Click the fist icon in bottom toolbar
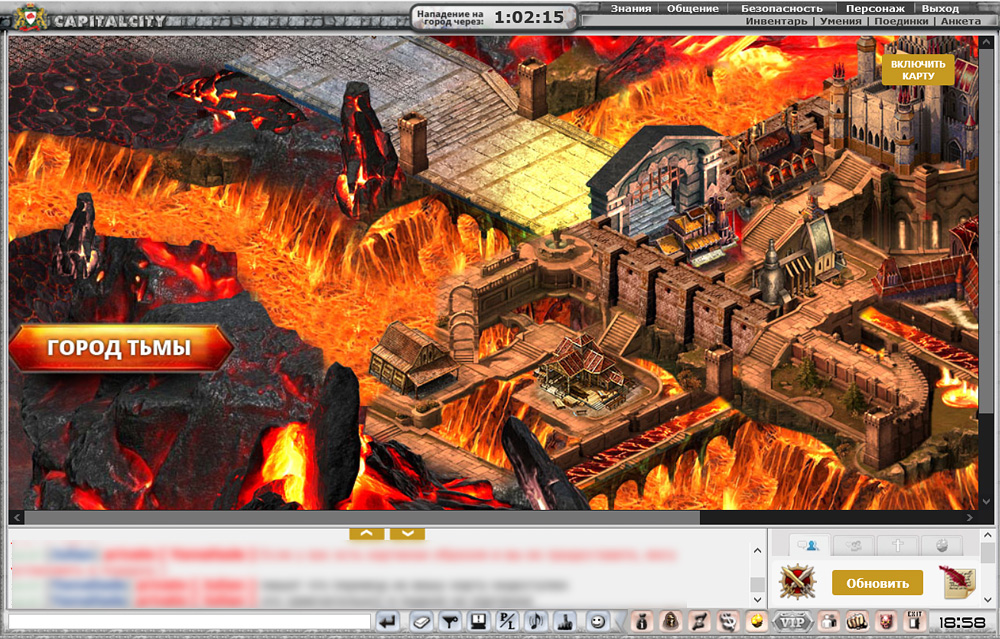This screenshot has height=639, width=1000. [x=856, y=621]
